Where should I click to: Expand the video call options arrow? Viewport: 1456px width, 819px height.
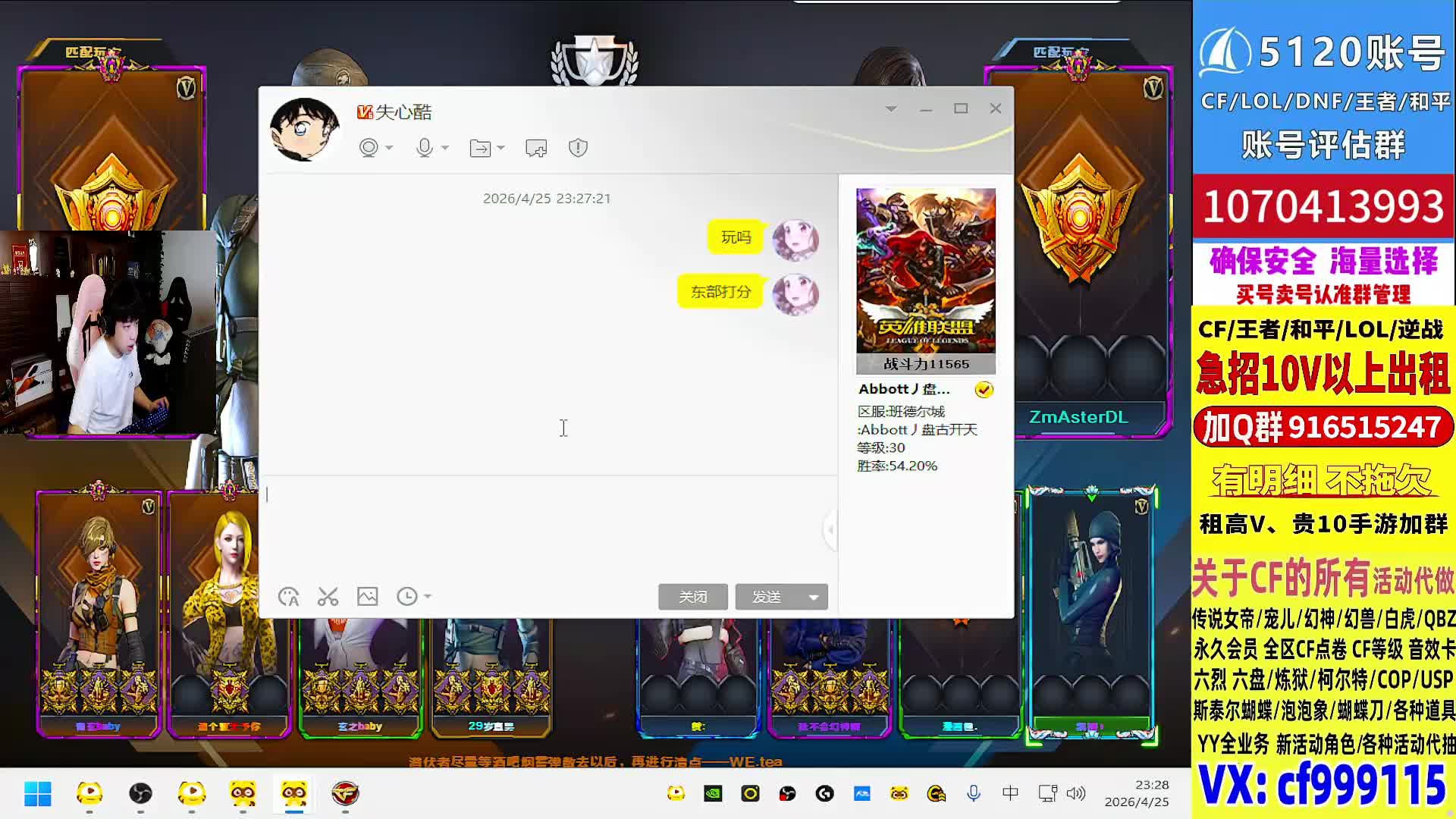tap(390, 148)
